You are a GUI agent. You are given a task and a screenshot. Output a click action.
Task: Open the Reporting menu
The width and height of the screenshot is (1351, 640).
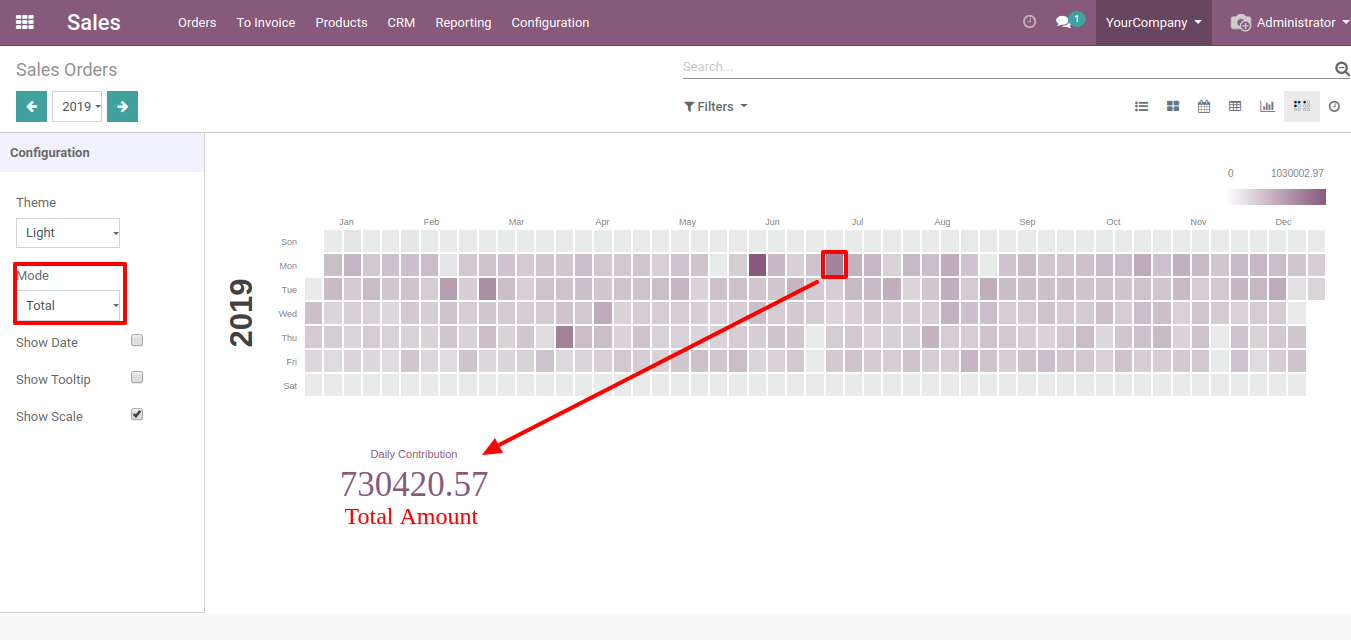point(463,22)
